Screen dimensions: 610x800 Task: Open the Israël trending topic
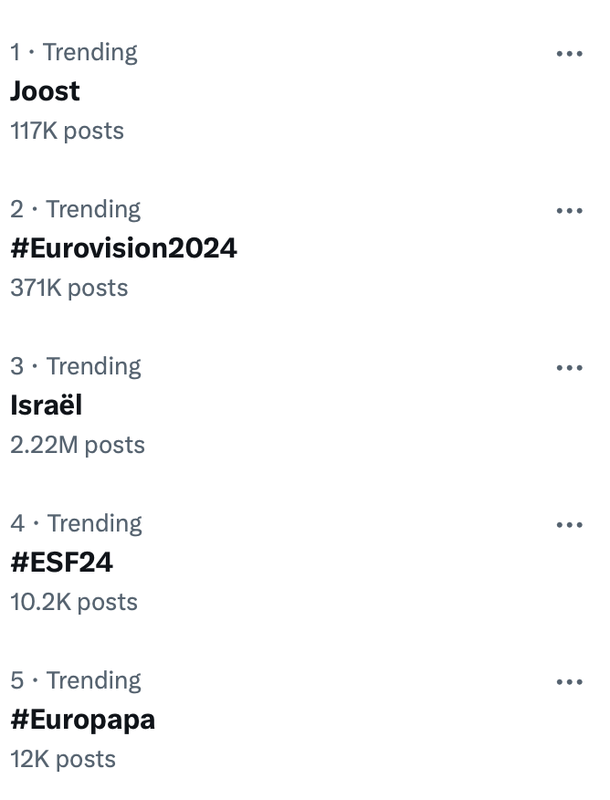(x=46, y=405)
